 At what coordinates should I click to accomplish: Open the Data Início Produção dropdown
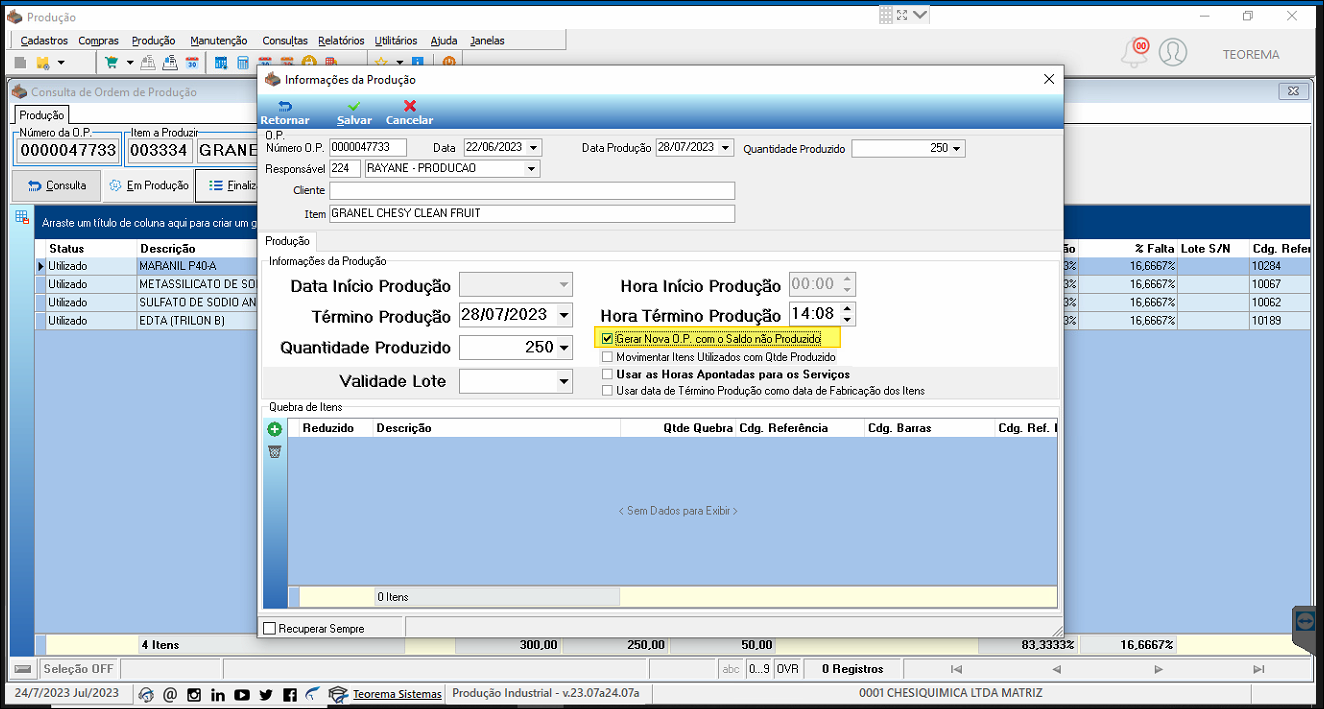pyautogui.click(x=565, y=284)
